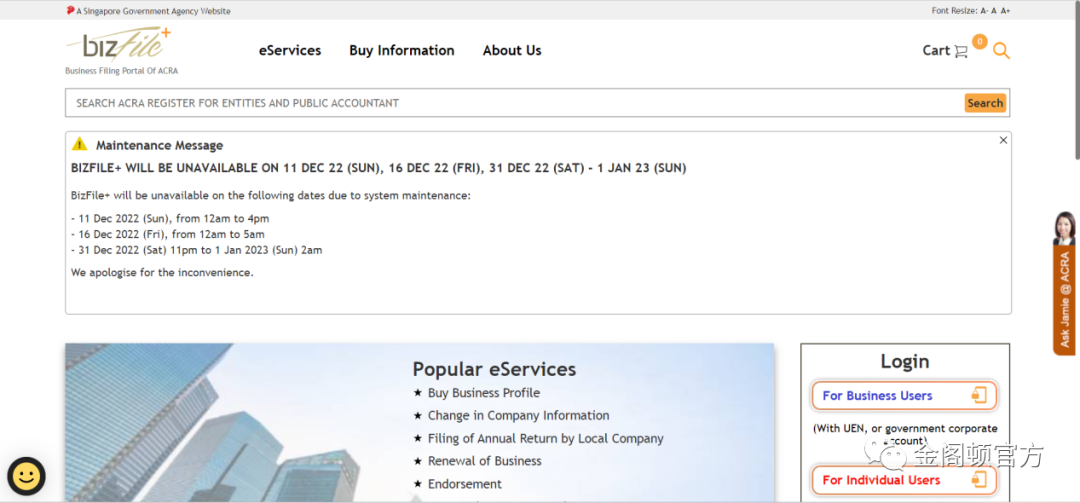Click the Login panel heading
The height and width of the screenshot is (503, 1080).
pos(904,361)
